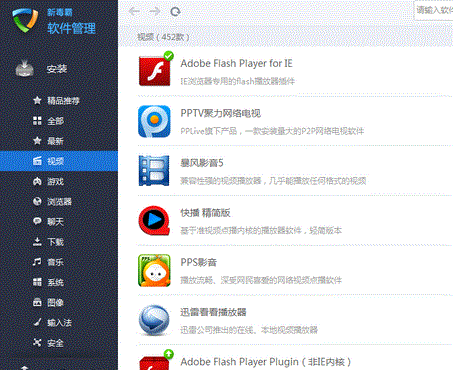
Task: Open 图像 category
Action: coord(59,302)
